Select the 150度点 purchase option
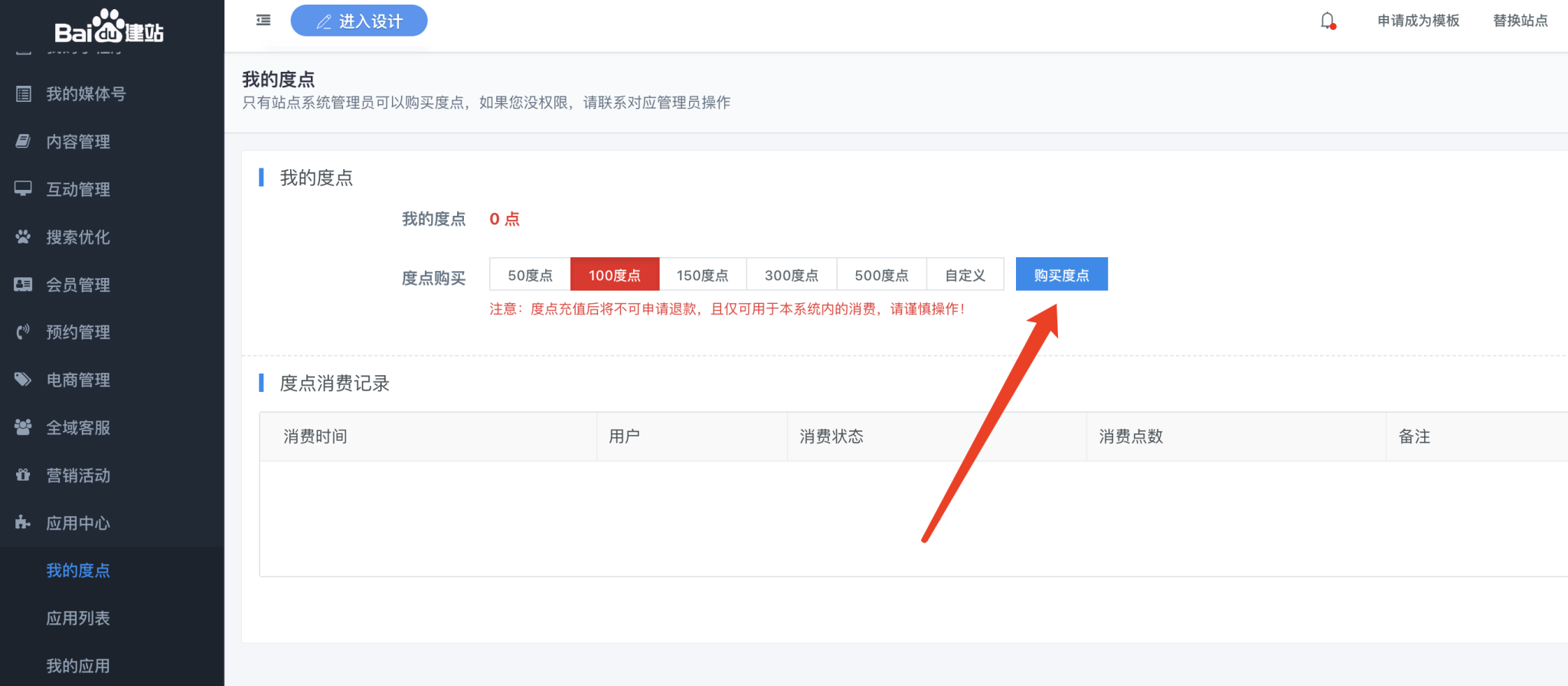1568x686 pixels. click(x=702, y=275)
